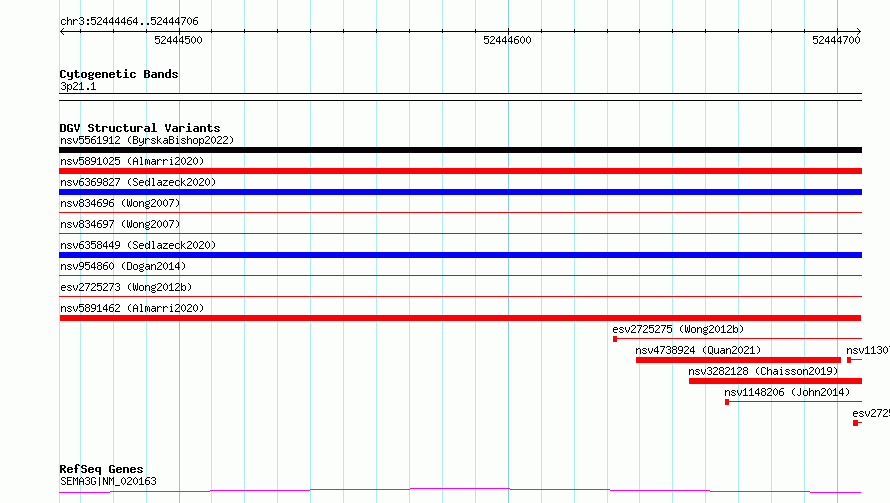The height and width of the screenshot is (503, 890).
Task: Click the red nsv5891462 variant bar
Action: coord(460,318)
